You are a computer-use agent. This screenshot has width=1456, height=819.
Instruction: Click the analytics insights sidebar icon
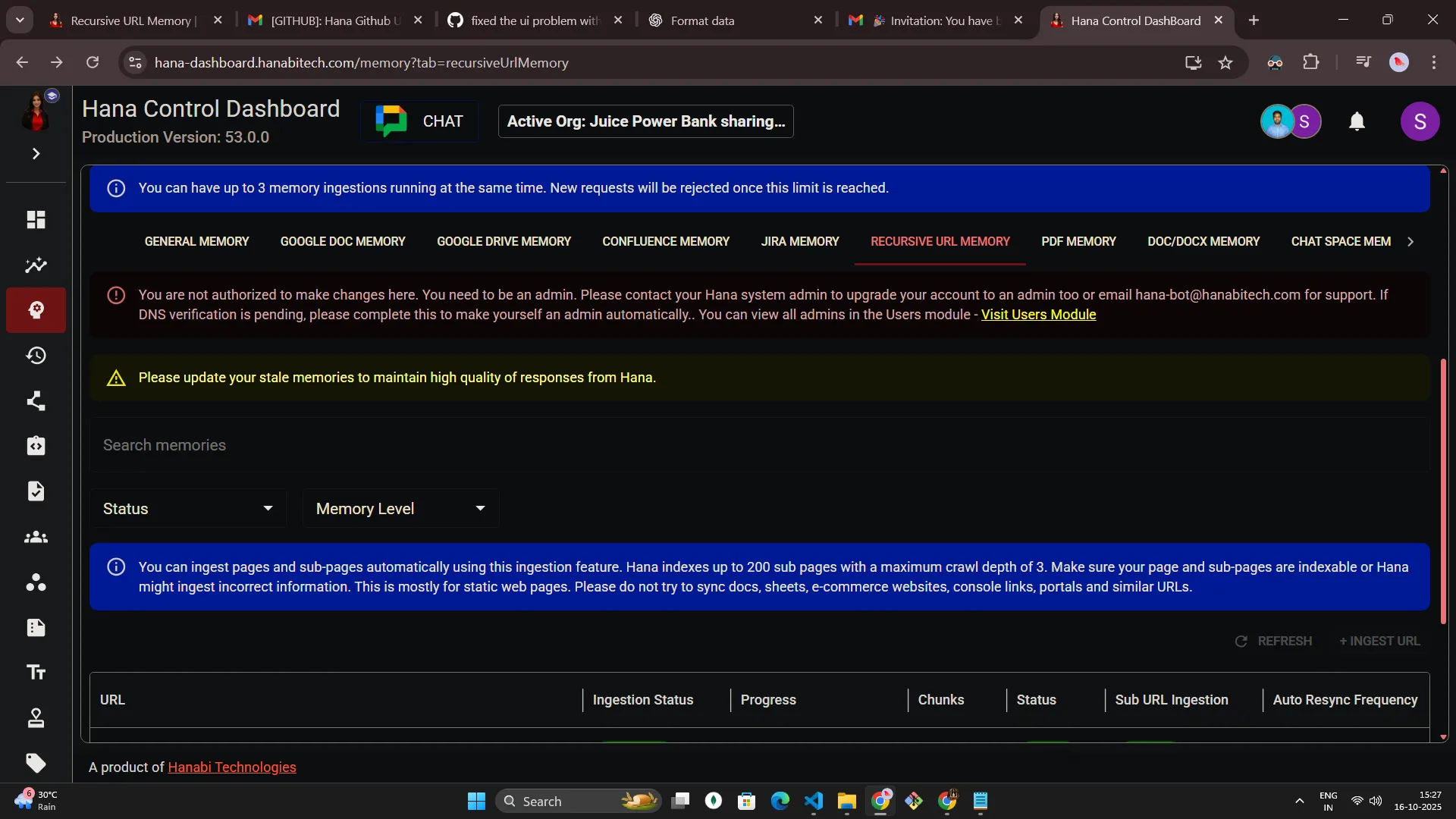coord(36,265)
